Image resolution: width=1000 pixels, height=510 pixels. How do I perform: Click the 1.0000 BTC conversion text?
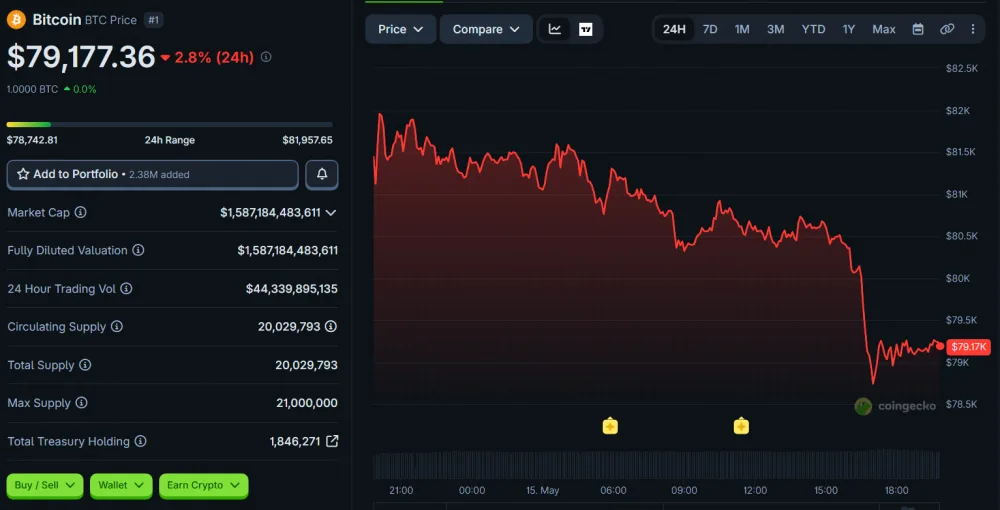pyautogui.click(x=33, y=89)
